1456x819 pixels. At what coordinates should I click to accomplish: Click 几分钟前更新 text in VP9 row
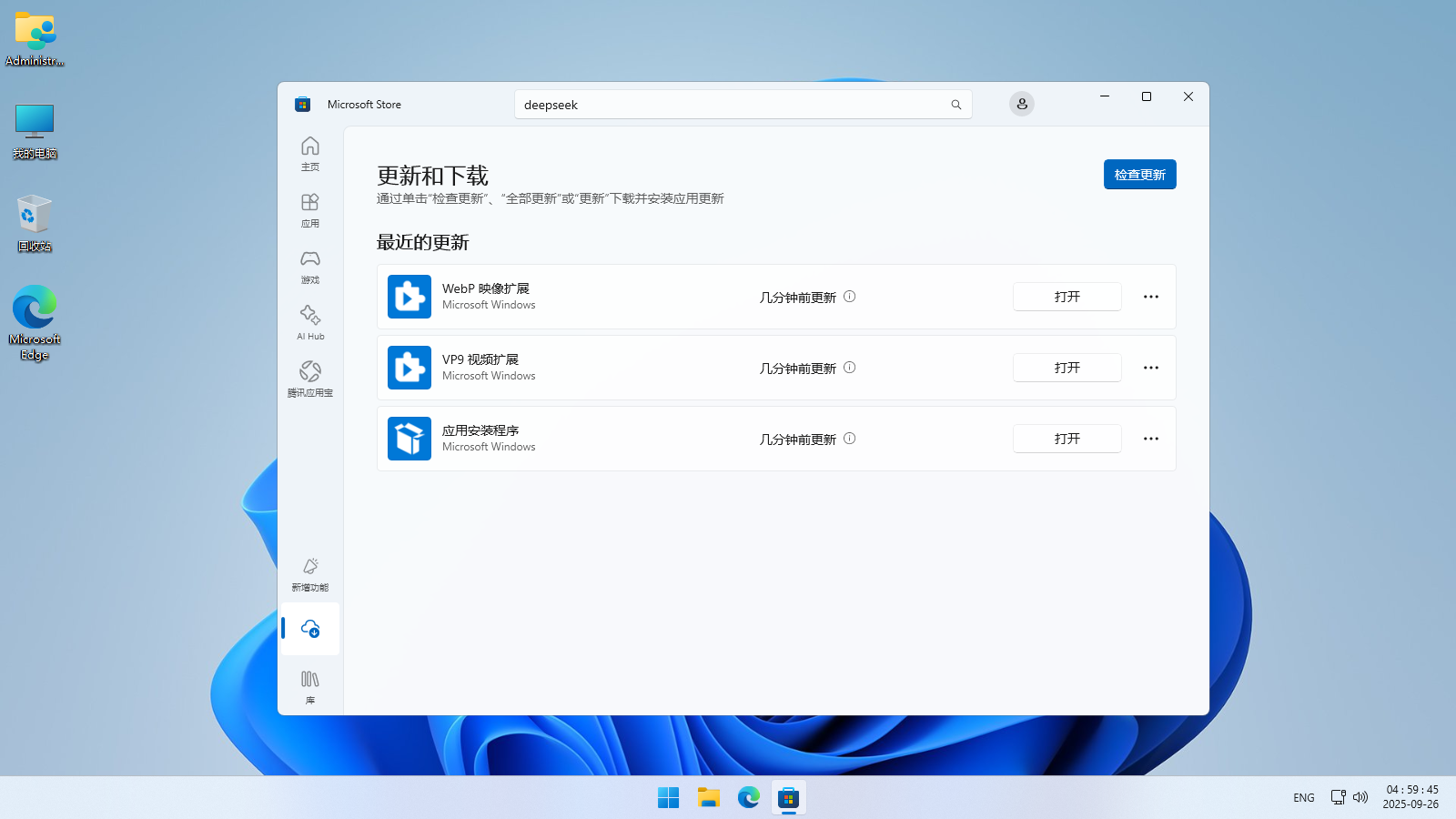pos(798,369)
